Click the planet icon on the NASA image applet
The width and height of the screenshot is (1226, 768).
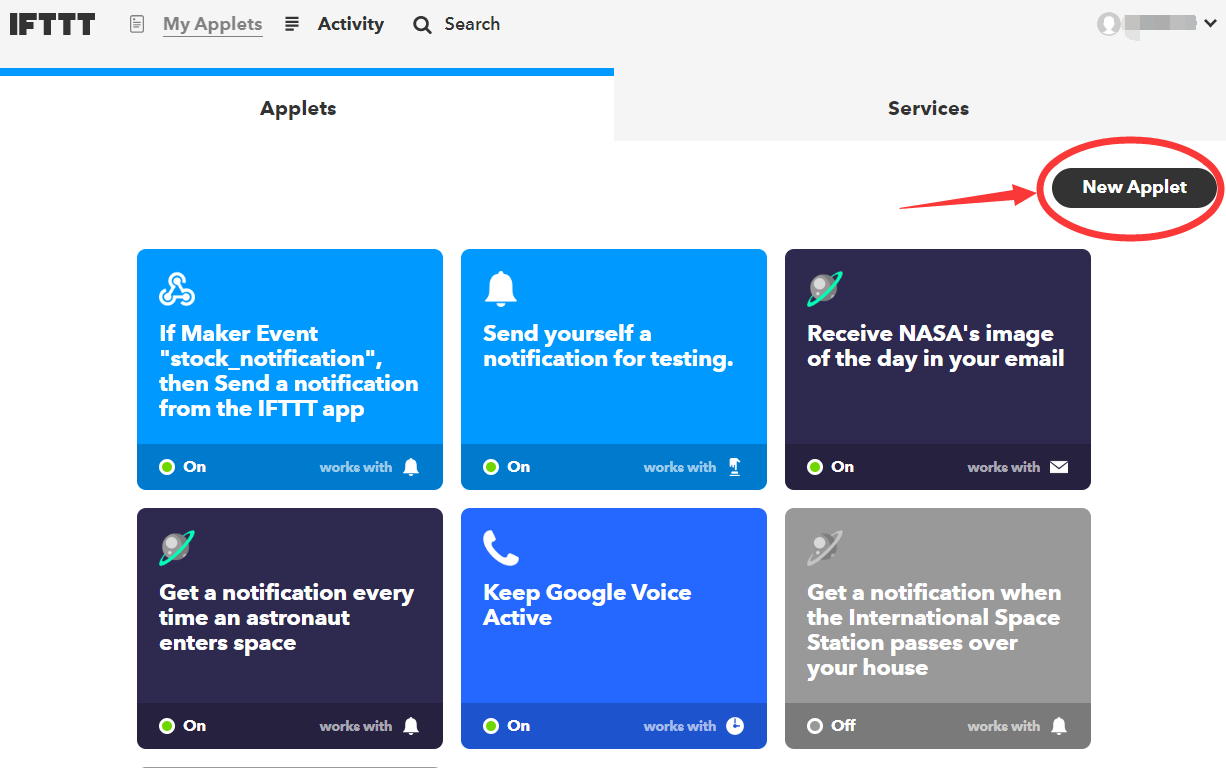(x=825, y=288)
